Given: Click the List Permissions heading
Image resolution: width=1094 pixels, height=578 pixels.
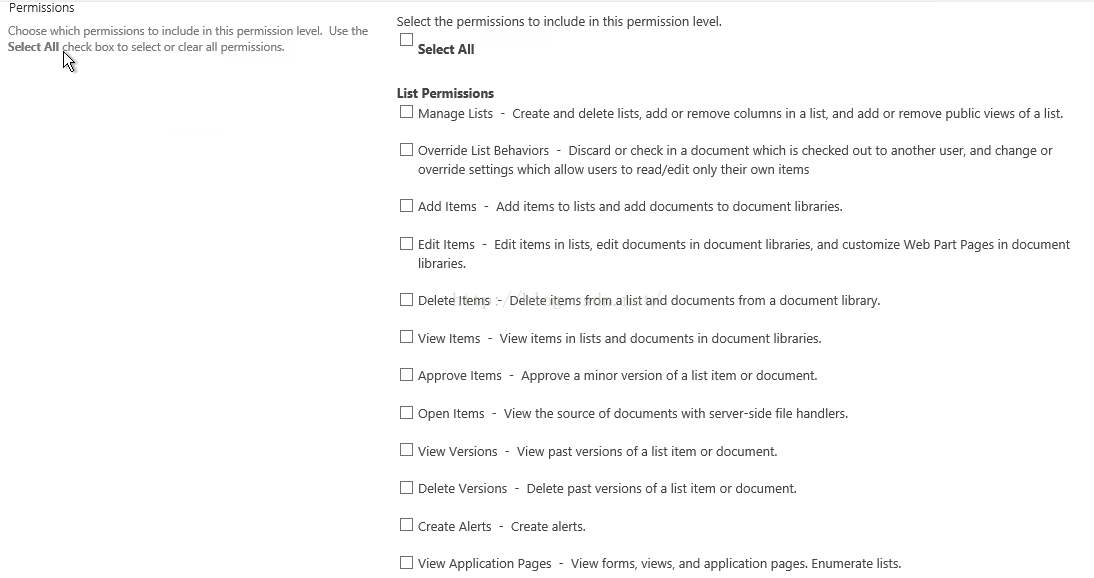Looking at the screenshot, I should coord(445,94).
